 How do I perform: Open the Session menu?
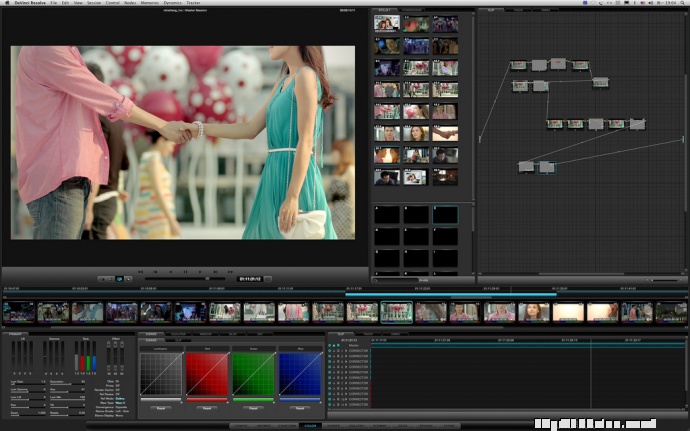(94, 3)
